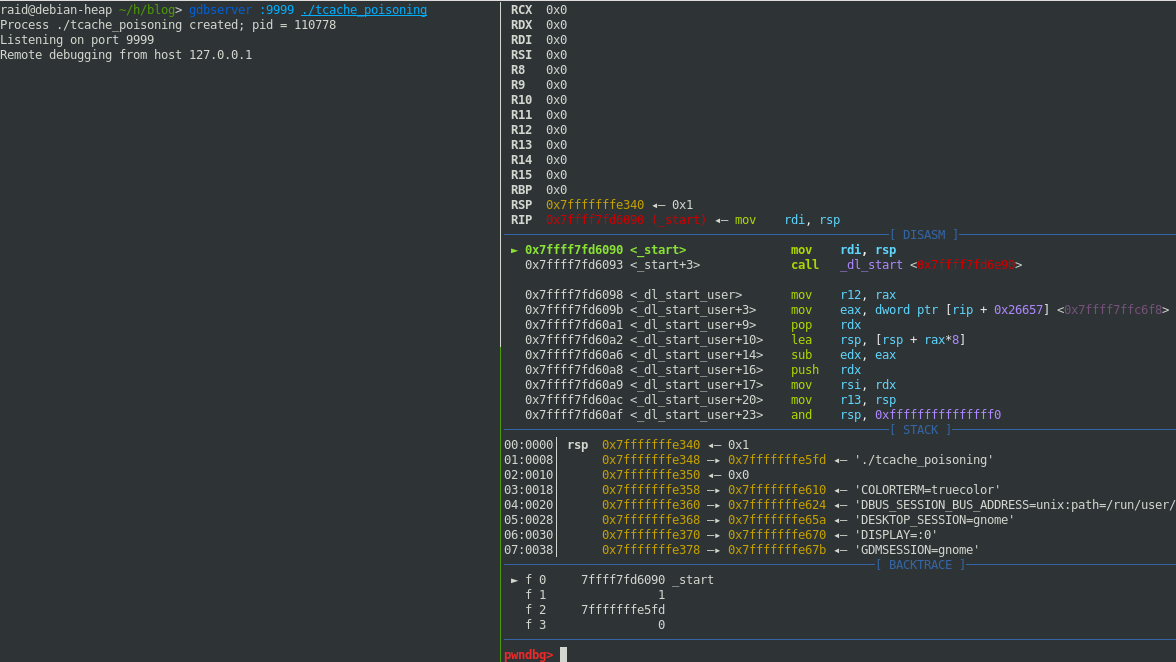The height and width of the screenshot is (662, 1176).
Task: Select 'COLORTERM=truecolor' stack string
Action: pyautogui.click(x=928, y=490)
